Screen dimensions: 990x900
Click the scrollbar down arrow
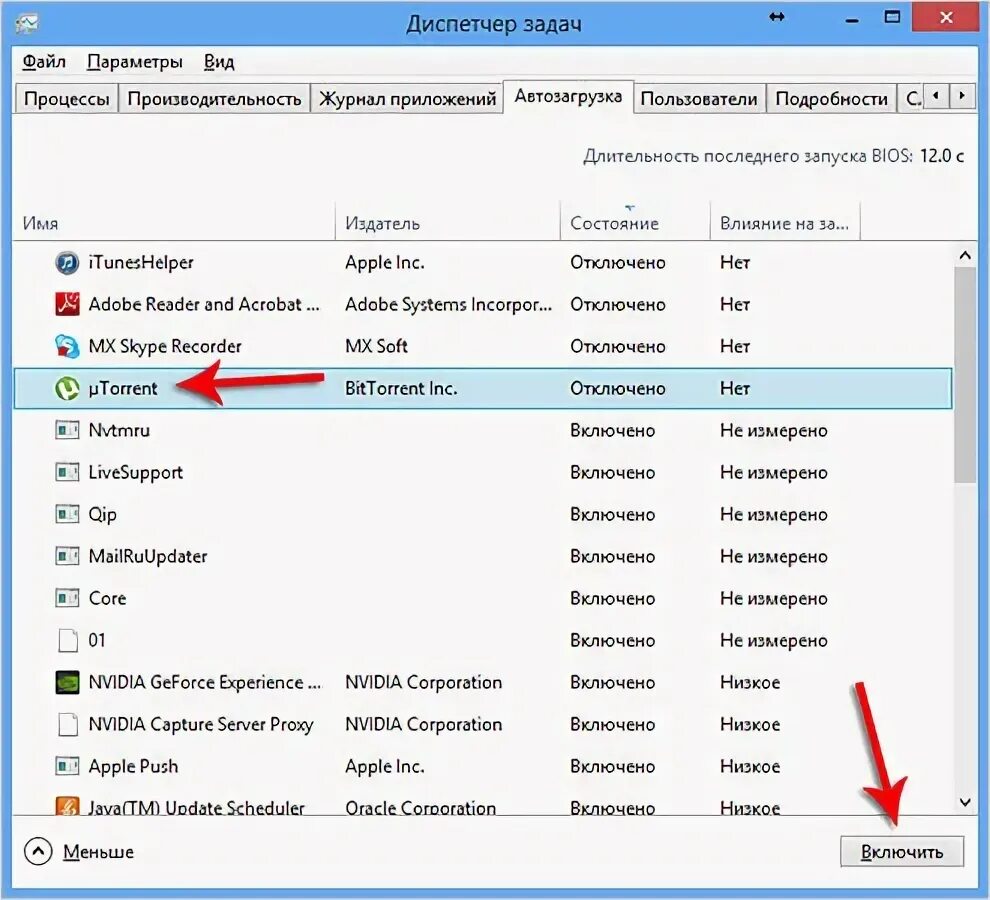click(965, 802)
